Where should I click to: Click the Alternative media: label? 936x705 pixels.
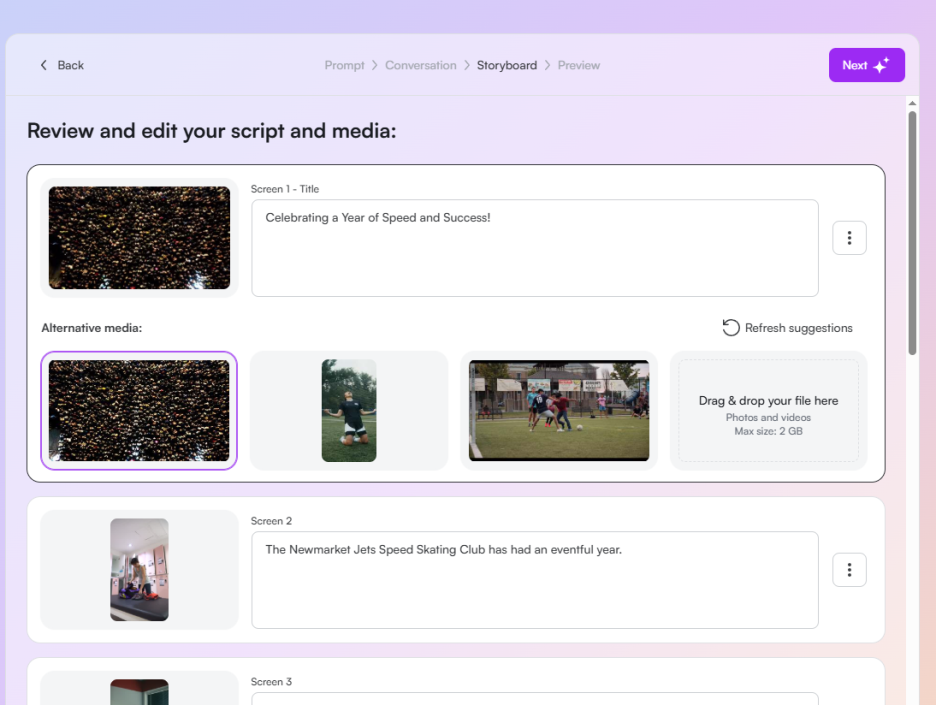(91, 328)
